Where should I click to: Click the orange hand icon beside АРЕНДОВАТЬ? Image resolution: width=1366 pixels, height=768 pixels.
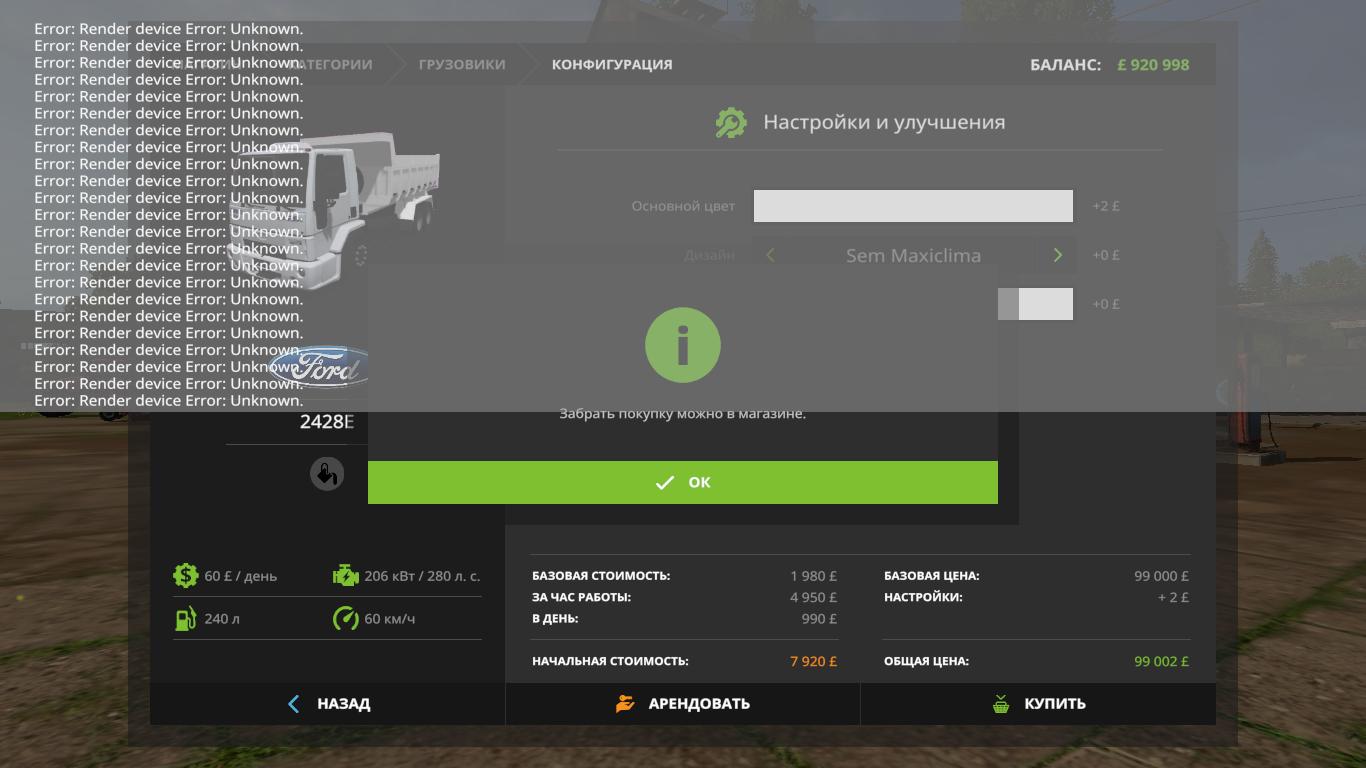pyautogui.click(x=625, y=704)
